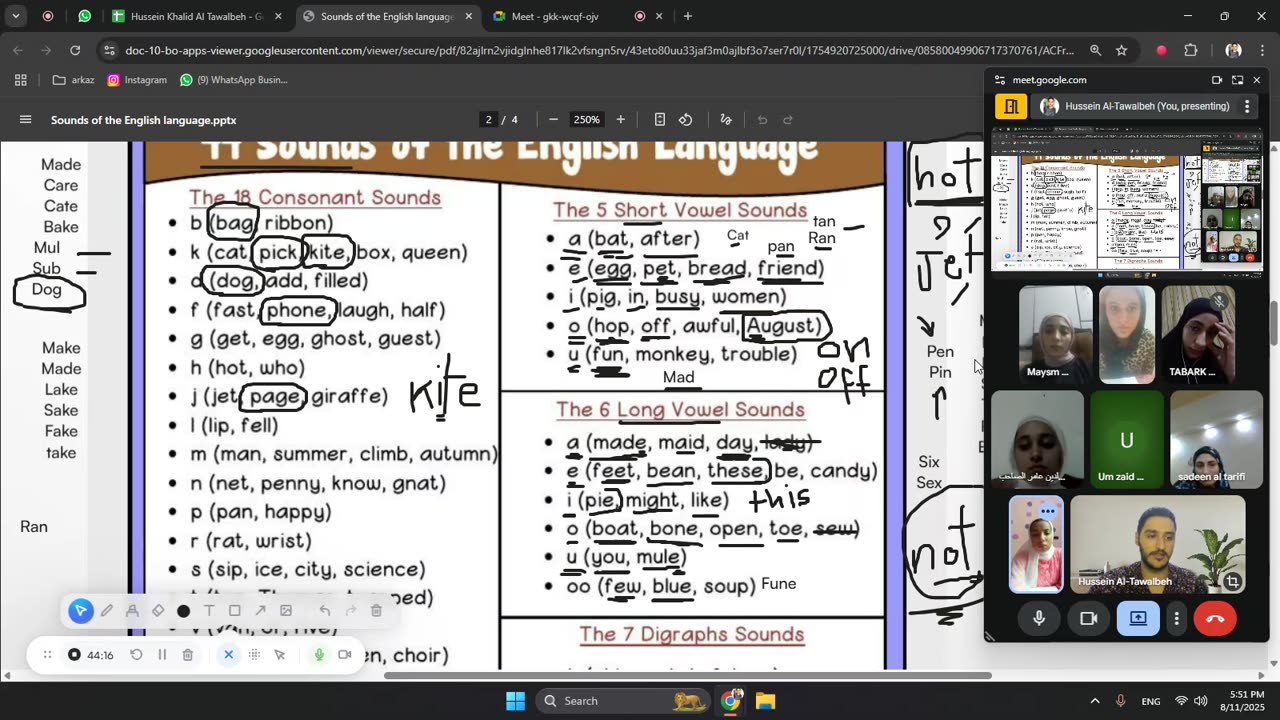
Task: Open the WhatsApp Business bookmark
Action: tap(234, 80)
